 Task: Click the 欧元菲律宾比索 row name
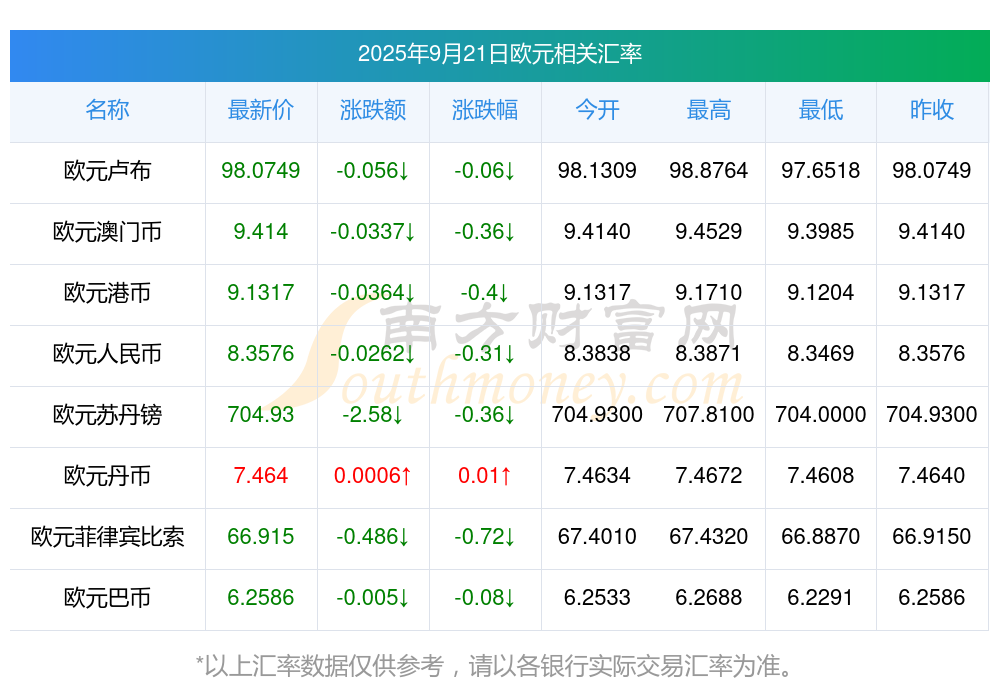(107, 537)
